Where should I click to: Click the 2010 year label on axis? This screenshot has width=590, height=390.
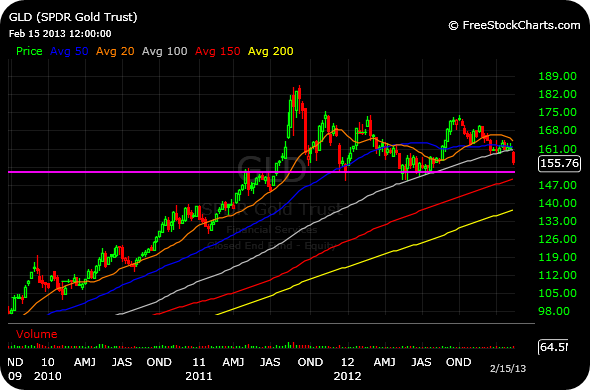point(47,376)
